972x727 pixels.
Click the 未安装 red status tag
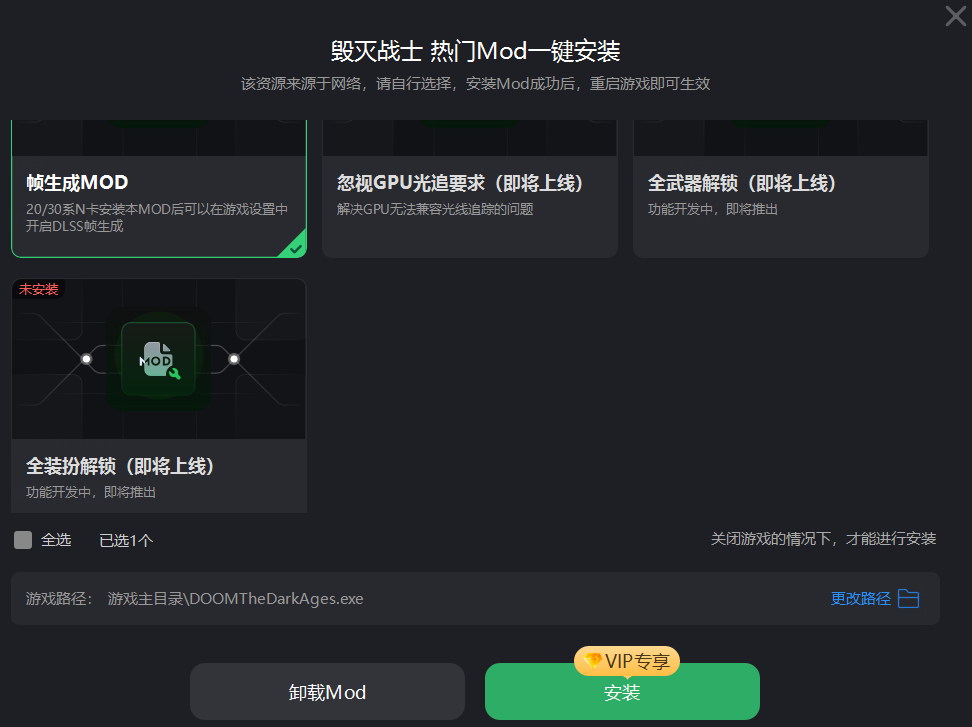38,289
